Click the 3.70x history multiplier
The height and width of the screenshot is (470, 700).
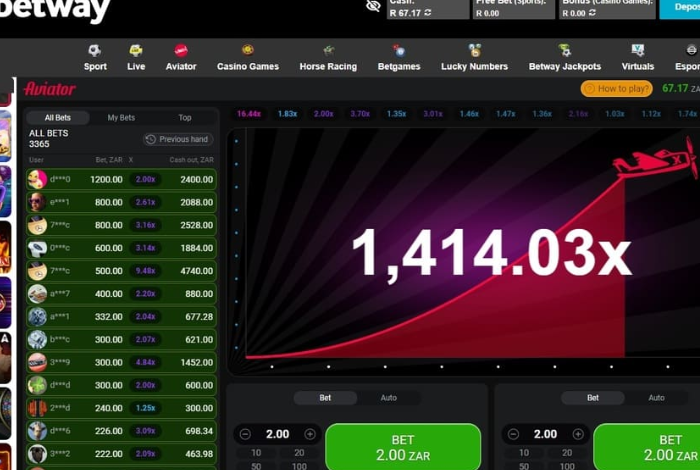pos(360,114)
